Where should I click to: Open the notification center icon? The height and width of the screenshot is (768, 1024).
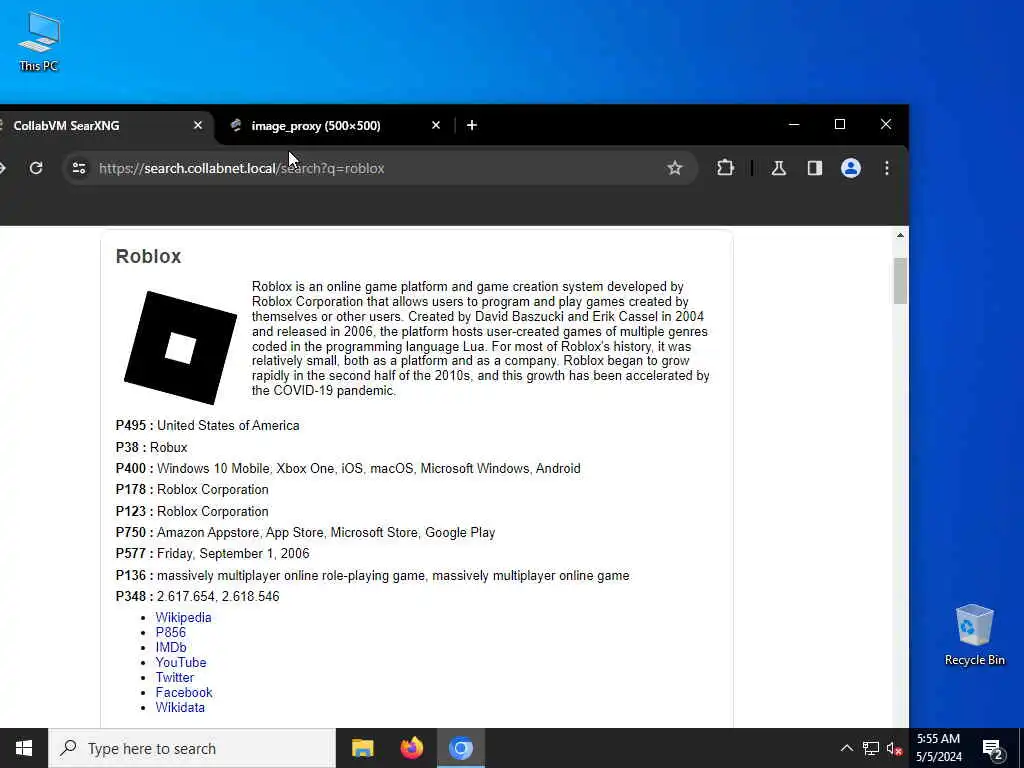click(992, 749)
